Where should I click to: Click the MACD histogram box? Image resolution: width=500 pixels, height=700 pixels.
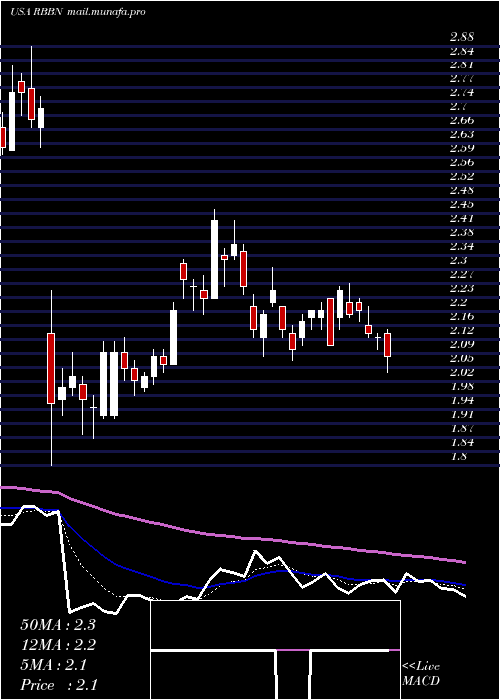coord(275,650)
